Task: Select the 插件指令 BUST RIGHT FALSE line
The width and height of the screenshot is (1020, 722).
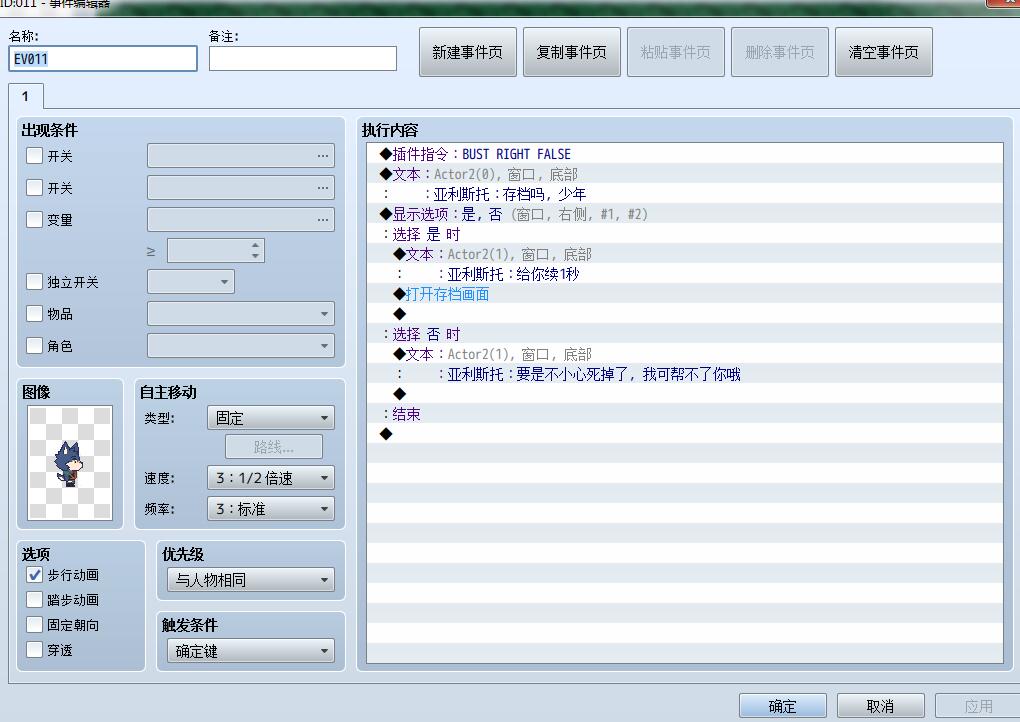Action: tap(684, 154)
